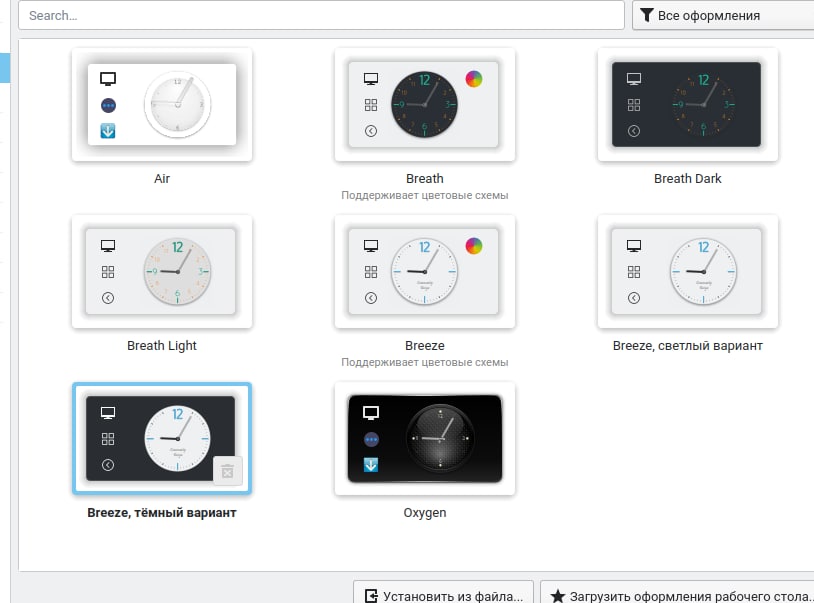Open the Все оформления filter dropdown
This screenshot has width=814, height=603.
[723, 15]
